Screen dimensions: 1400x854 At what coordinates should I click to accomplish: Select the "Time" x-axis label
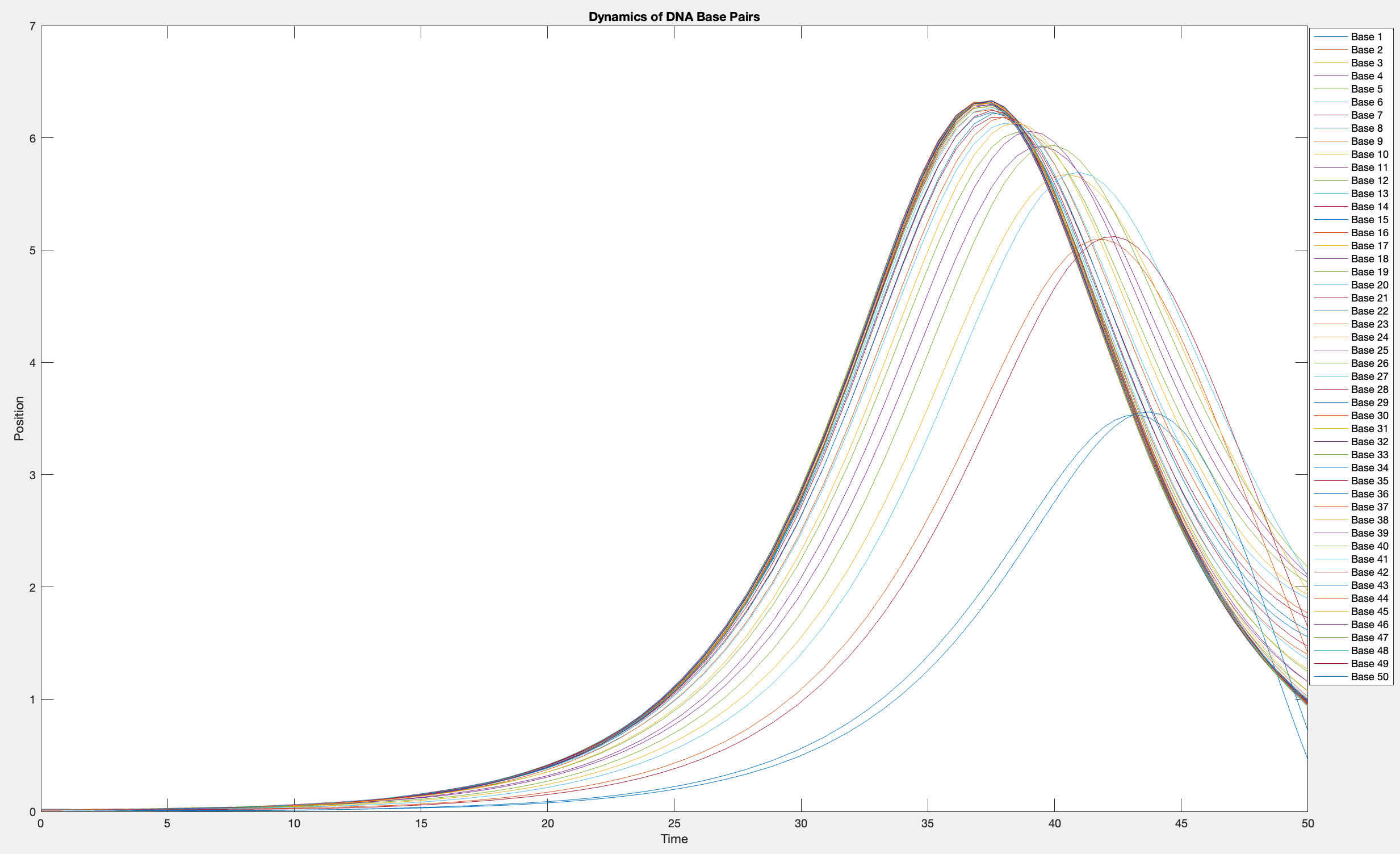(674, 839)
